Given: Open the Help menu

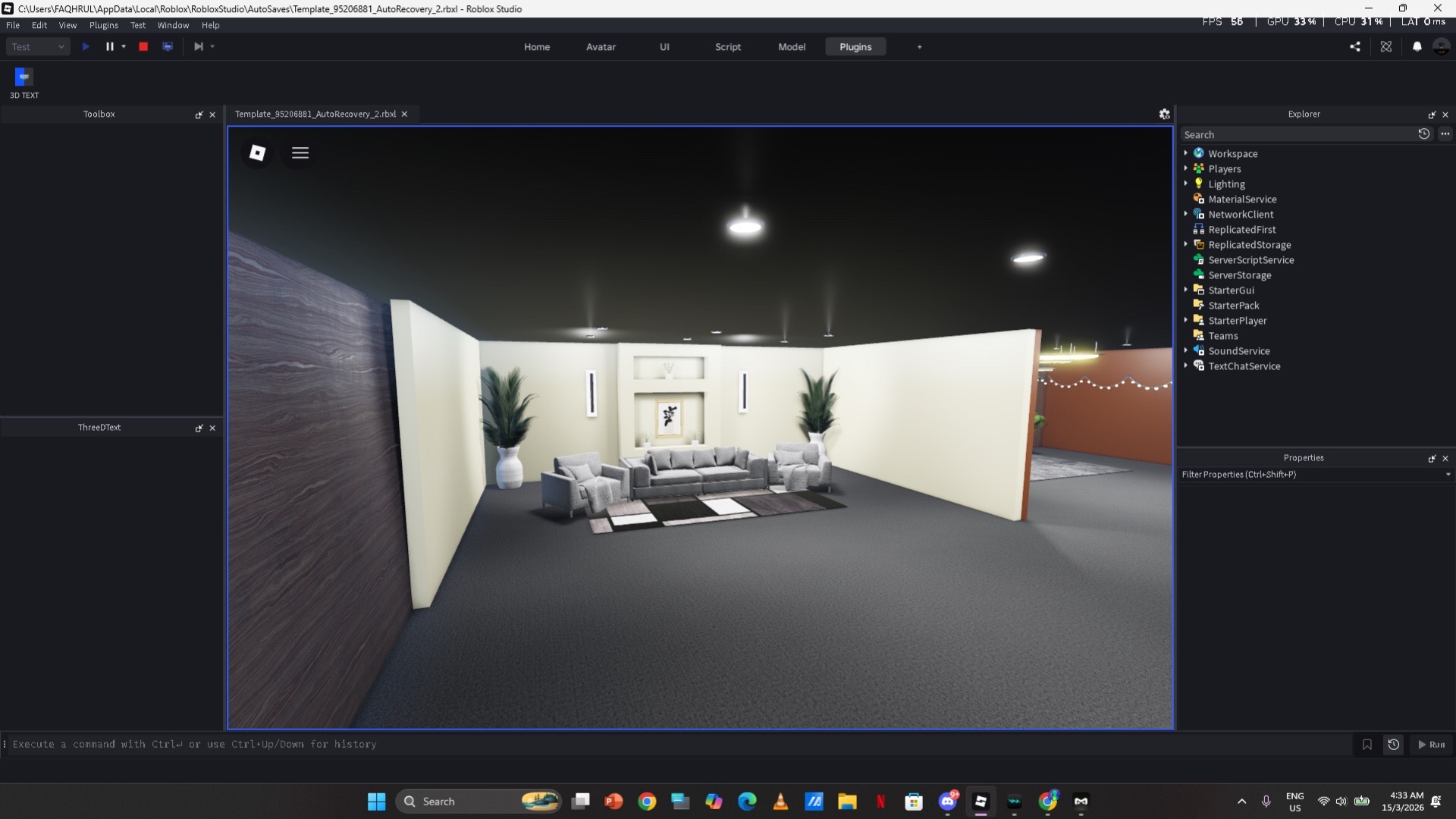Looking at the screenshot, I should point(210,25).
